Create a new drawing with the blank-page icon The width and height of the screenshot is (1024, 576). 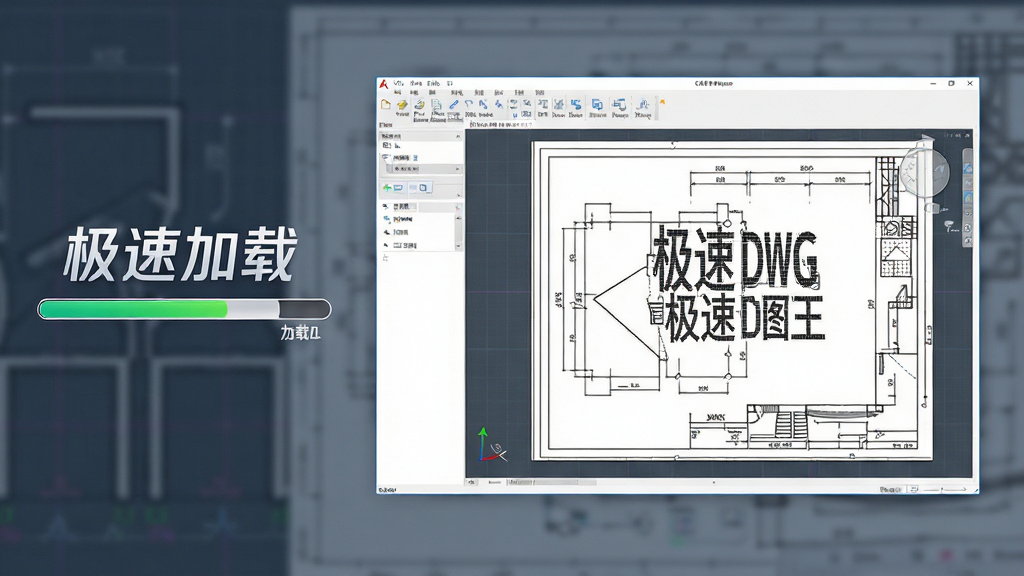(x=385, y=104)
